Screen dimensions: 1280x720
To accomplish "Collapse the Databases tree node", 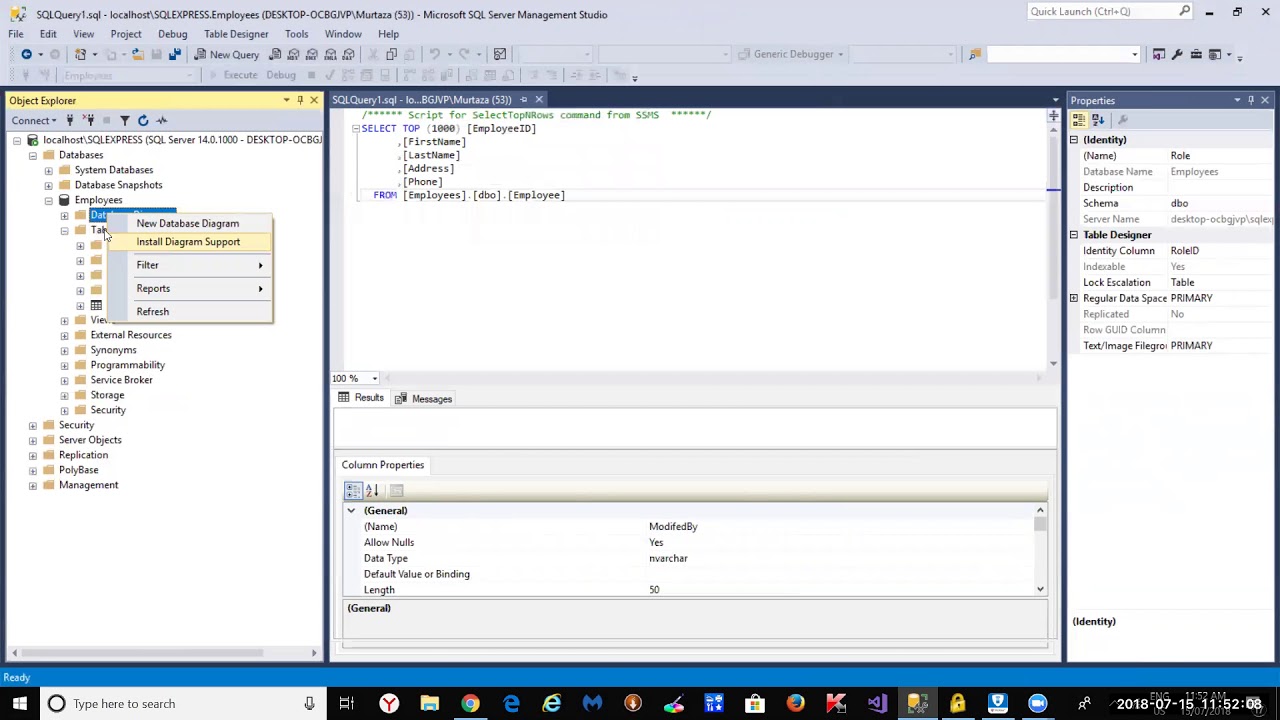I will point(33,155).
